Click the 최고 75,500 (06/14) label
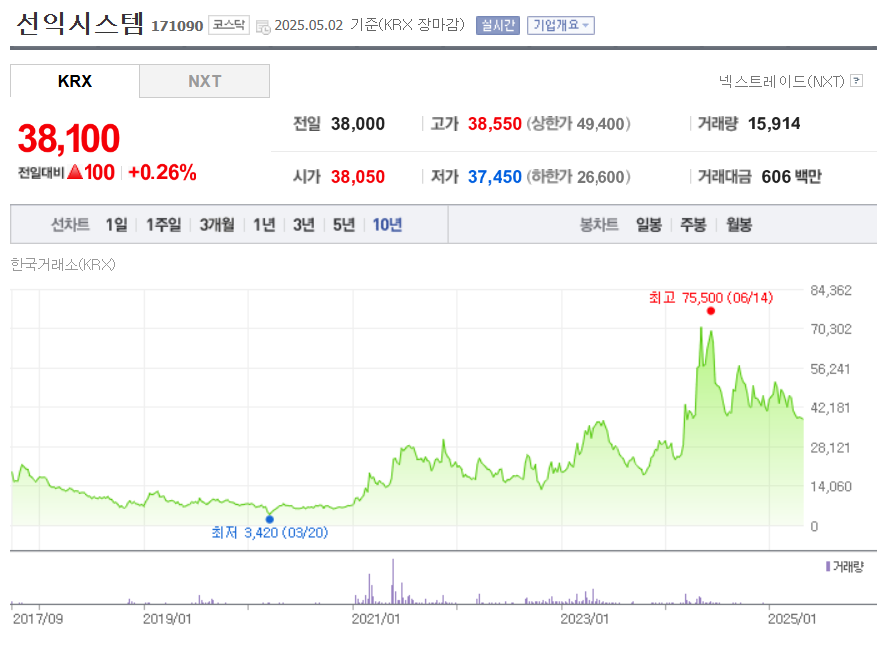Screen dimensions: 877x645 [711, 298]
